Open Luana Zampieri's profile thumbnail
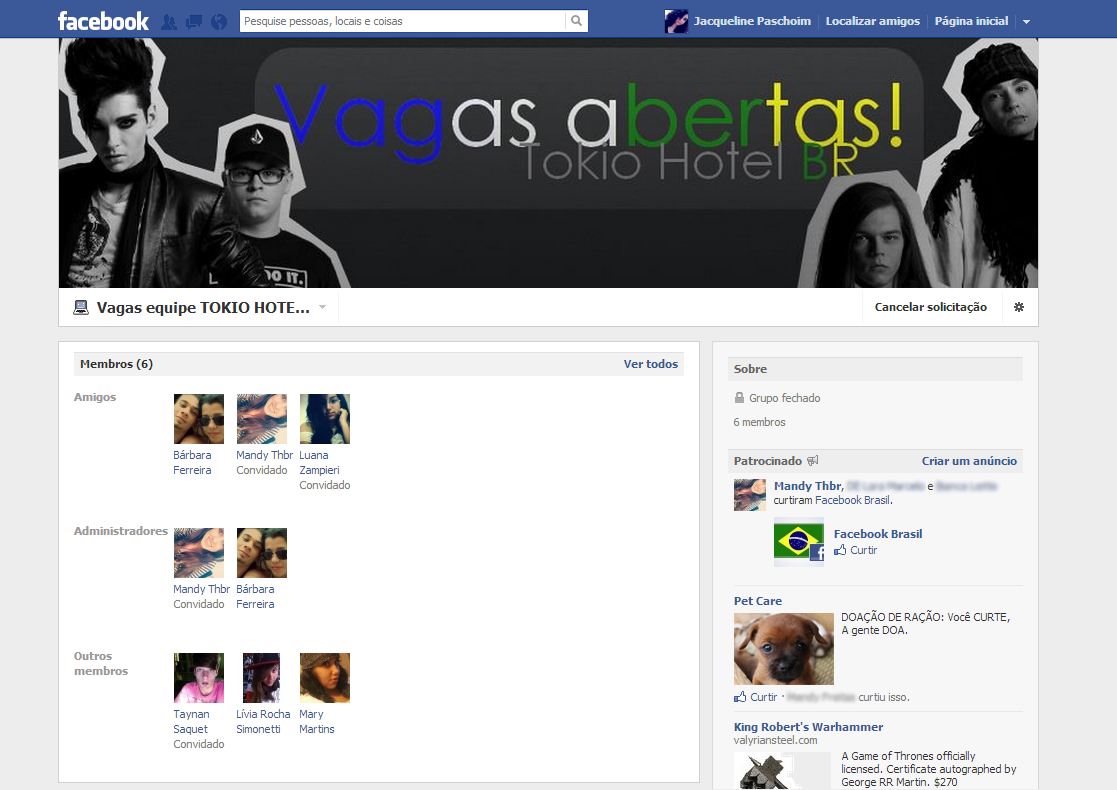 coord(325,419)
